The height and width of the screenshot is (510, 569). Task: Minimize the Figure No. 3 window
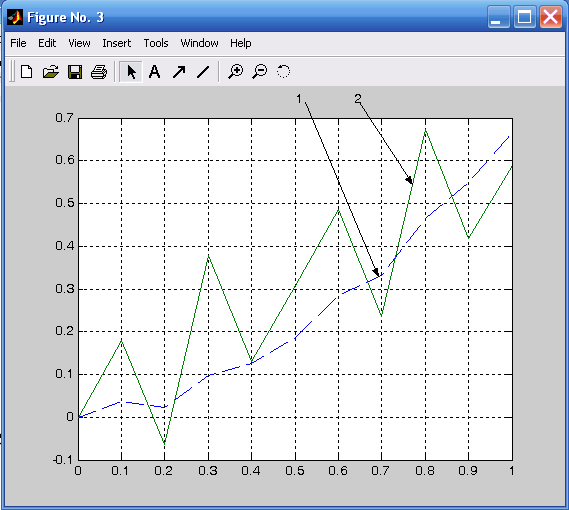tap(498, 17)
